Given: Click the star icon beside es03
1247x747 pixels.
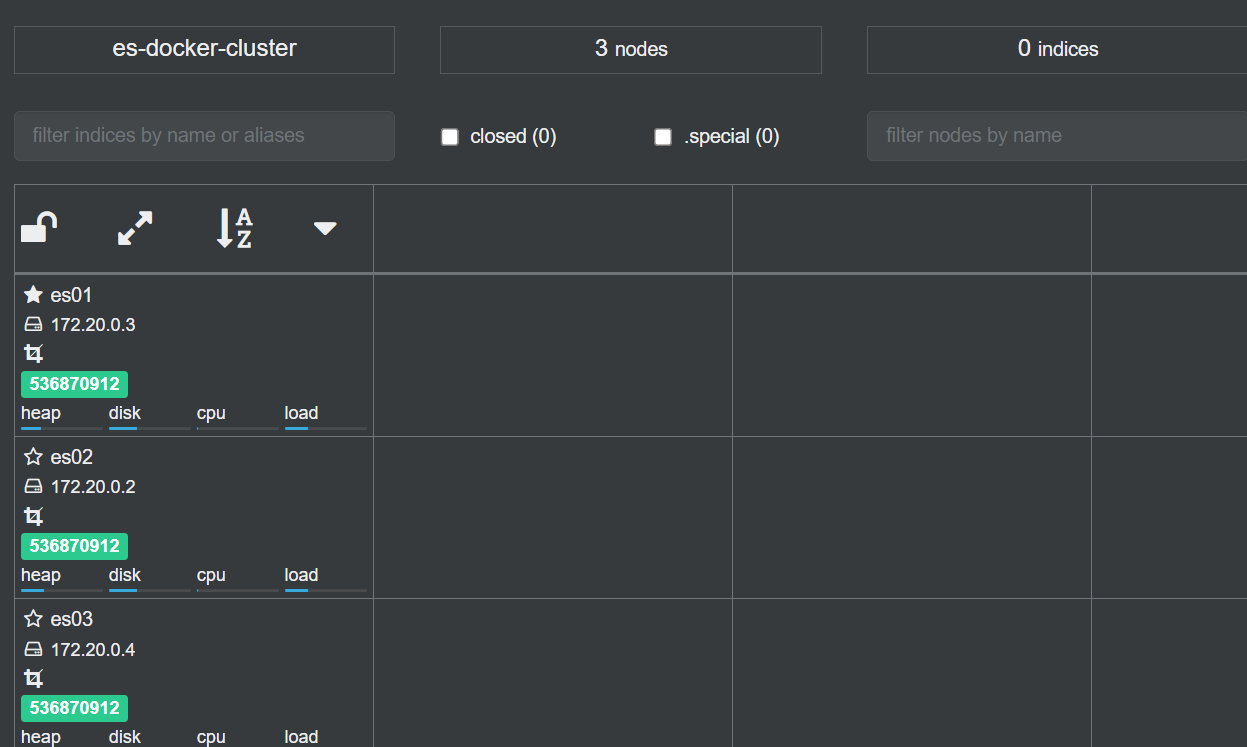Looking at the screenshot, I should pyautogui.click(x=33, y=619).
